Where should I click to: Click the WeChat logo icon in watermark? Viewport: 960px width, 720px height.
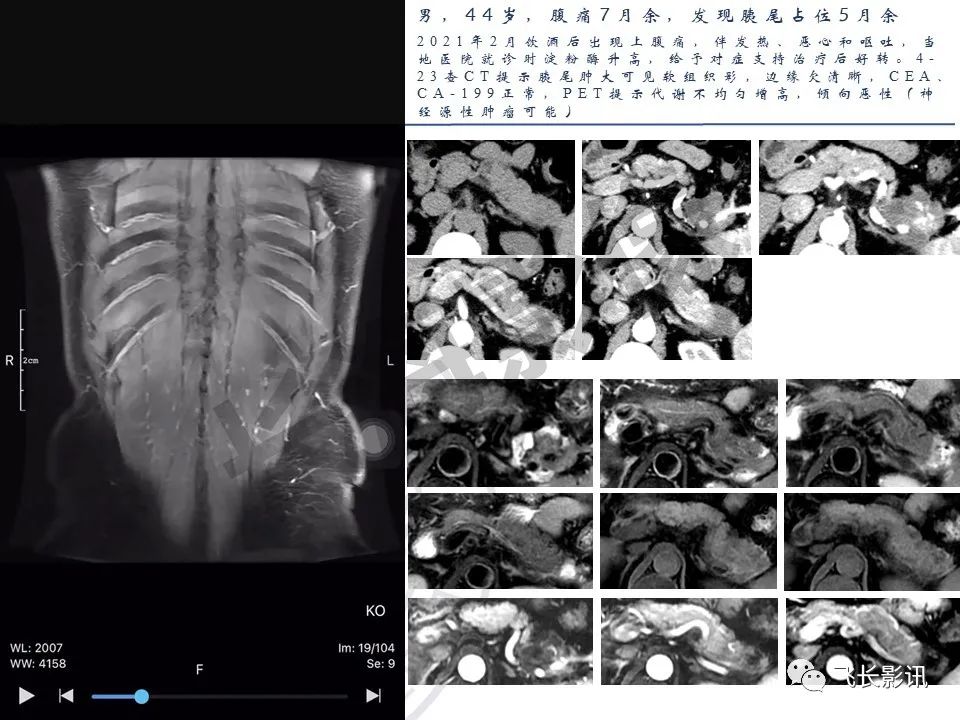click(x=806, y=675)
